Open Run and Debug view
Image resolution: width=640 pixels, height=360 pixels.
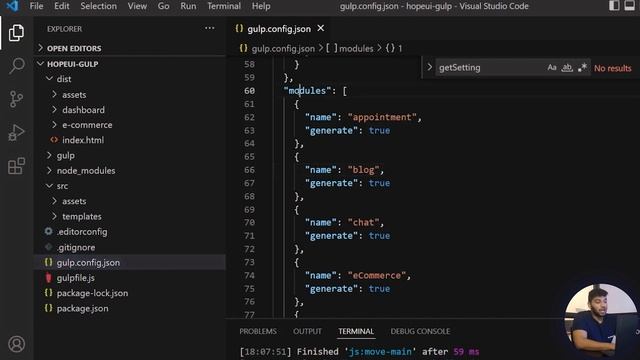pyautogui.click(x=16, y=133)
